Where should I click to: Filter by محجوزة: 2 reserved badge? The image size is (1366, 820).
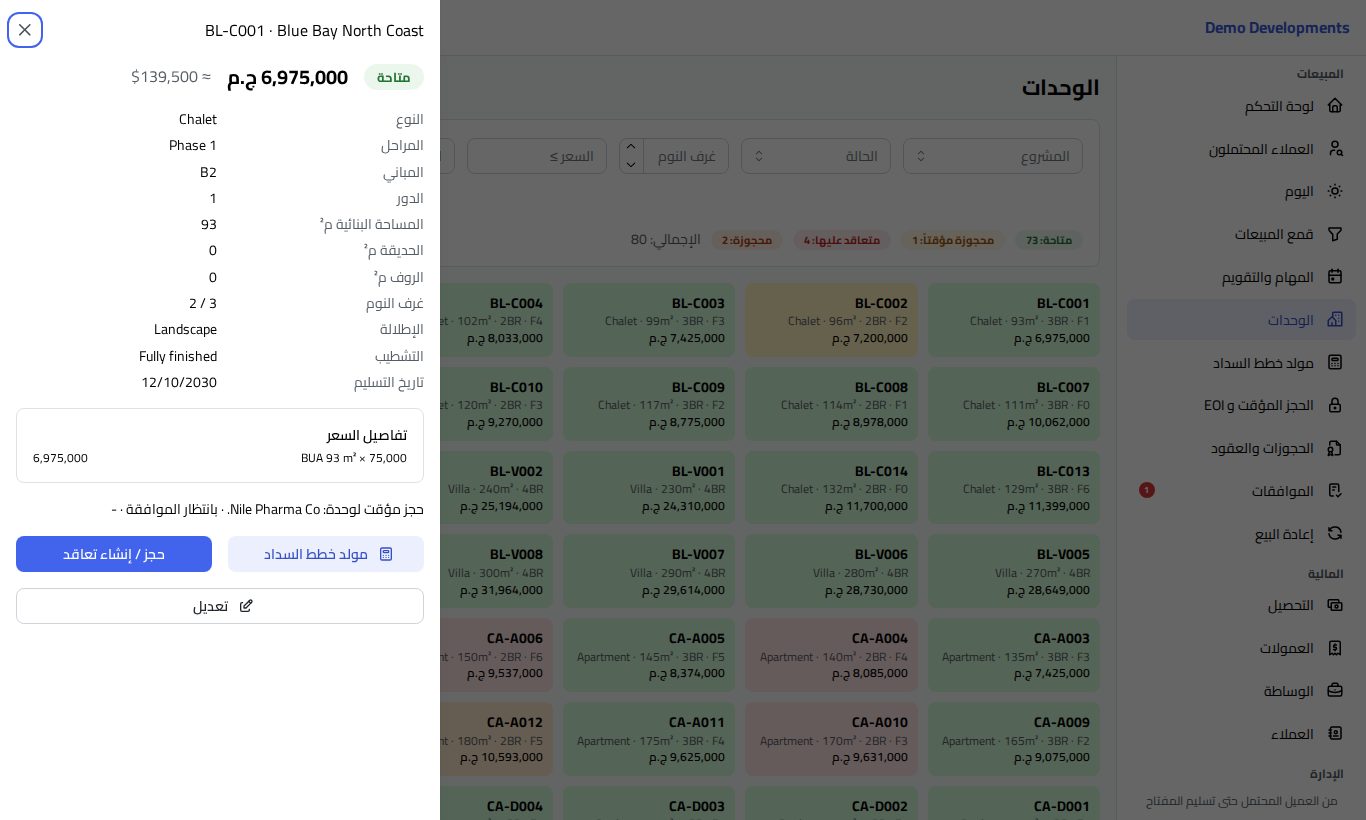[x=748, y=240]
